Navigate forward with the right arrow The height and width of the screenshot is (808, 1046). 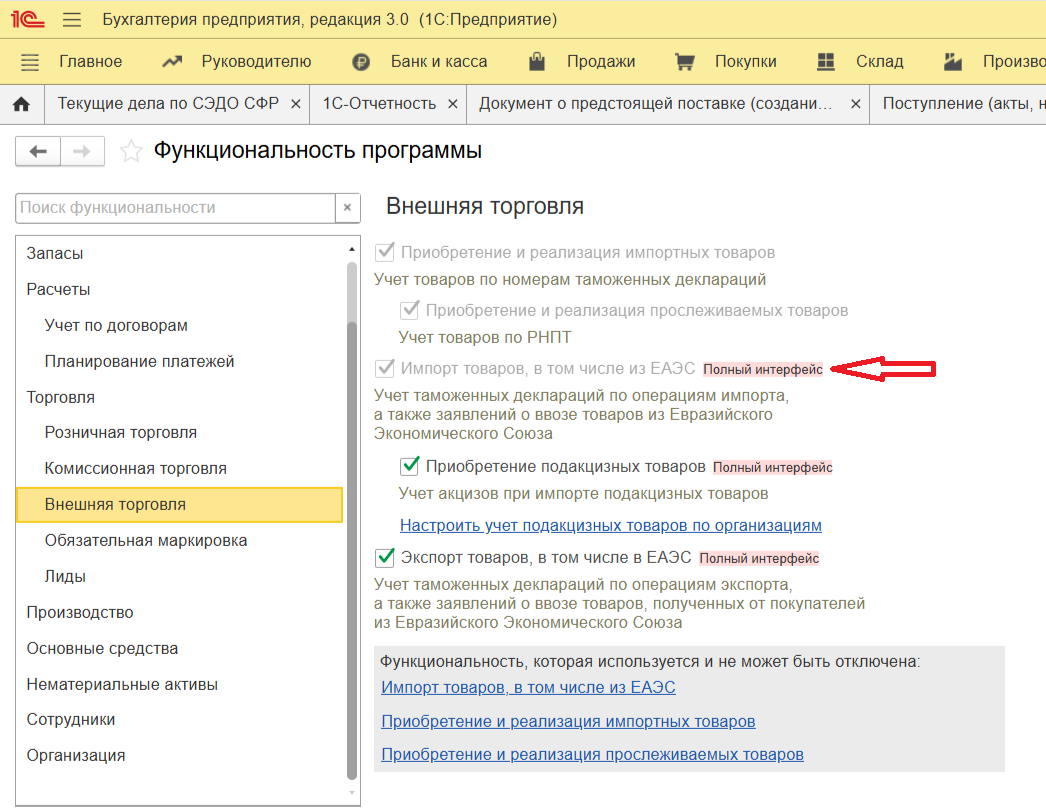pyautogui.click(x=82, y=151)
